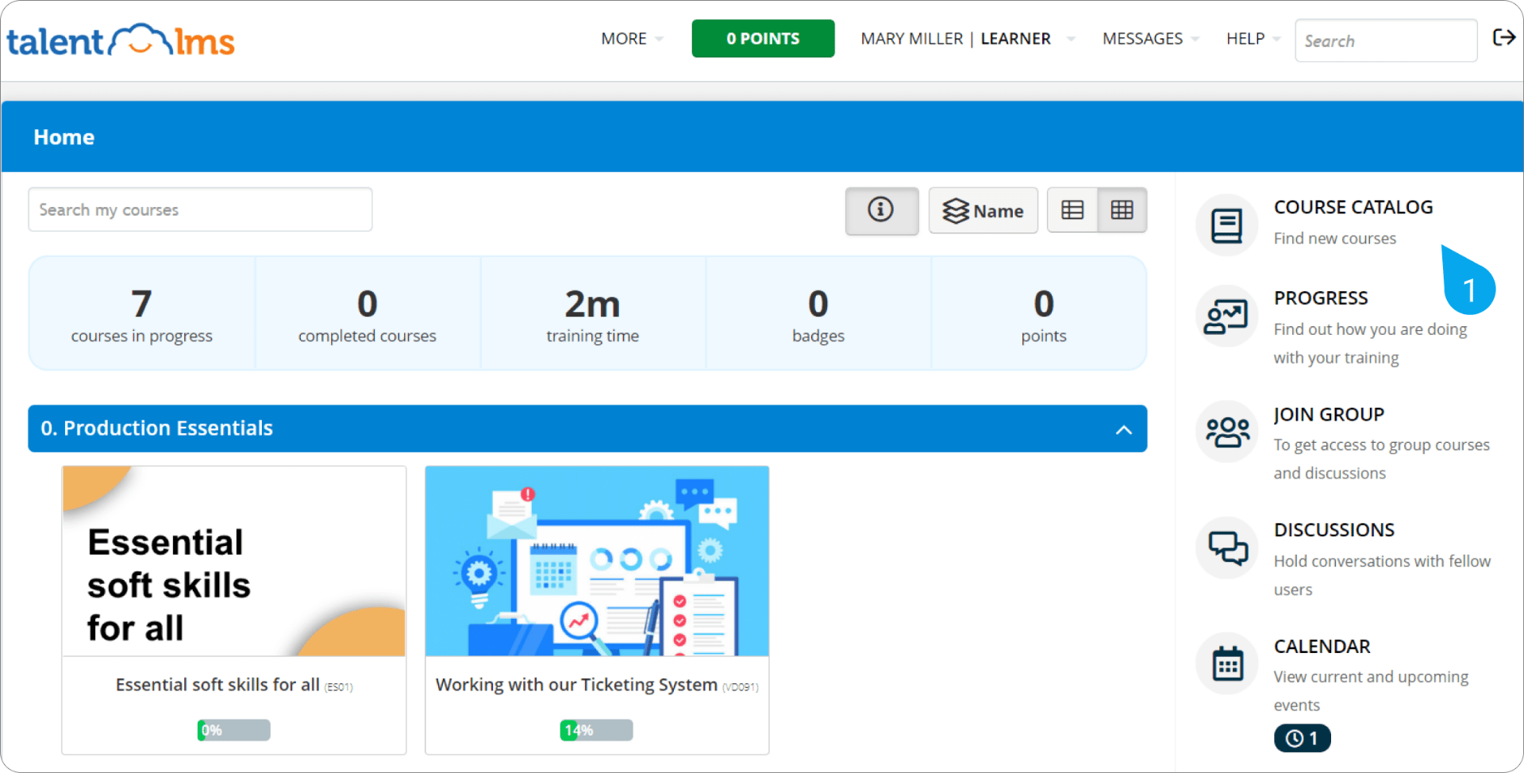1524x784 pixels.
Task: Click the Find new courses link
Action: pyautogui.click(x=1335, y=238)
